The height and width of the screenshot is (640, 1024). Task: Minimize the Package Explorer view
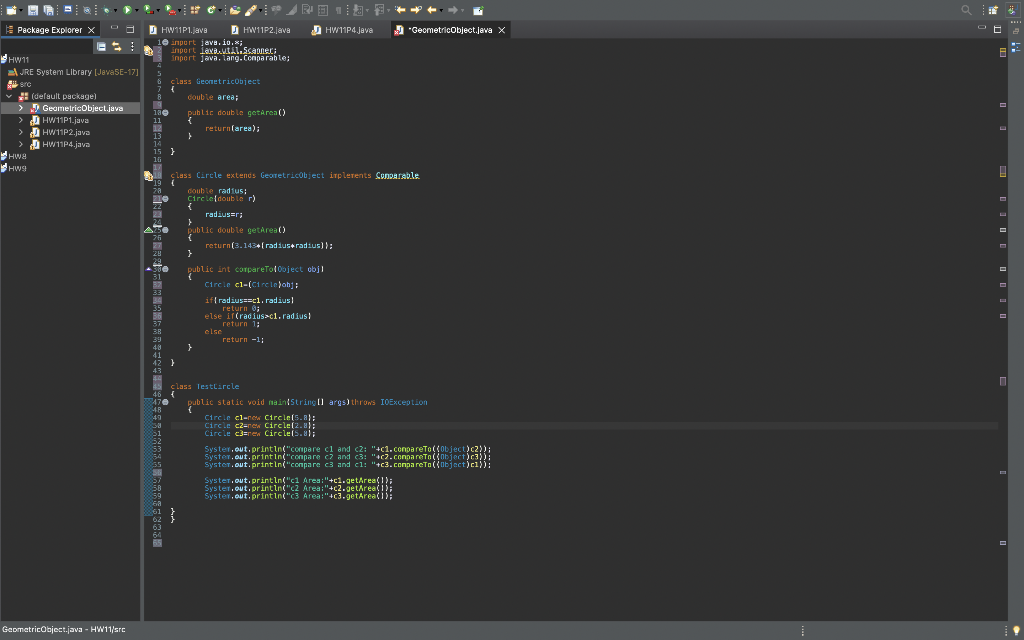coord(114,29)
